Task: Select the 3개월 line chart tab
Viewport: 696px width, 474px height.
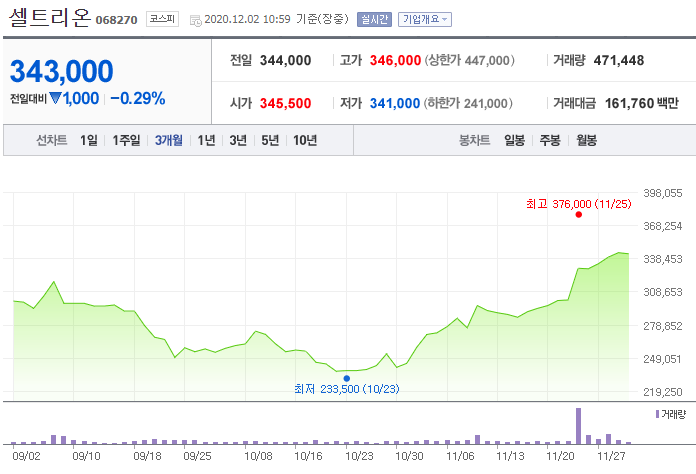Action: (169, 140)
